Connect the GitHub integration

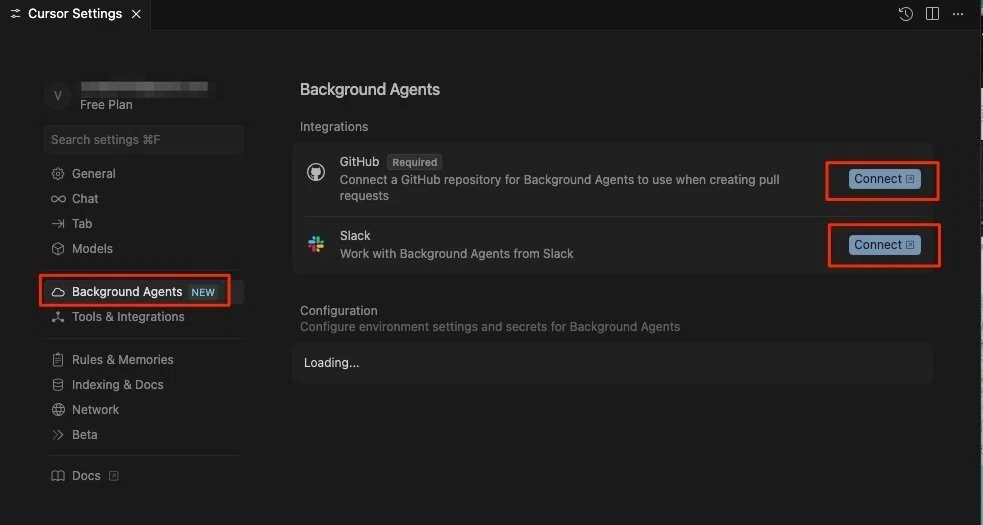pos(884,179)
